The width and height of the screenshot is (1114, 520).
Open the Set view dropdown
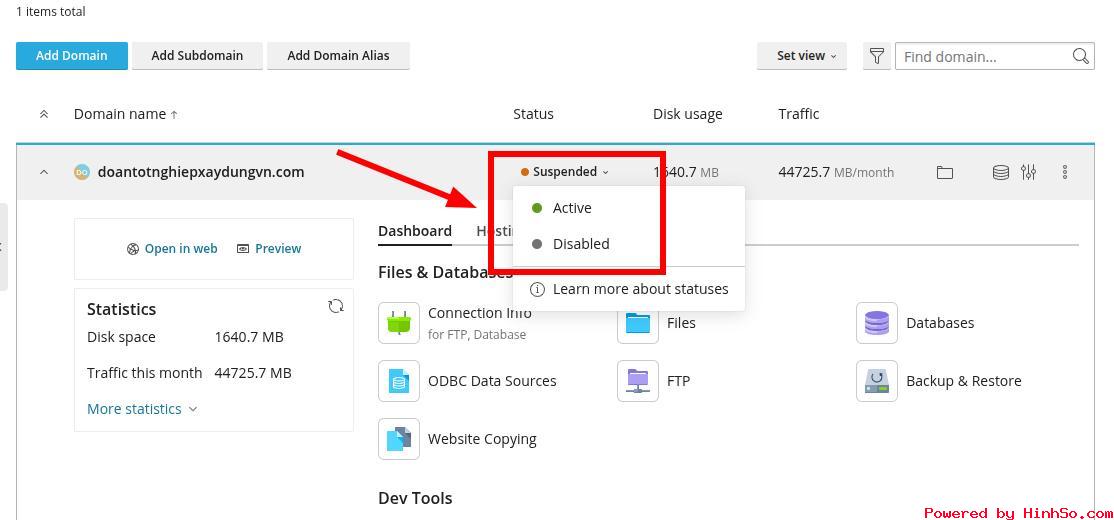click(x=801, y=56)
